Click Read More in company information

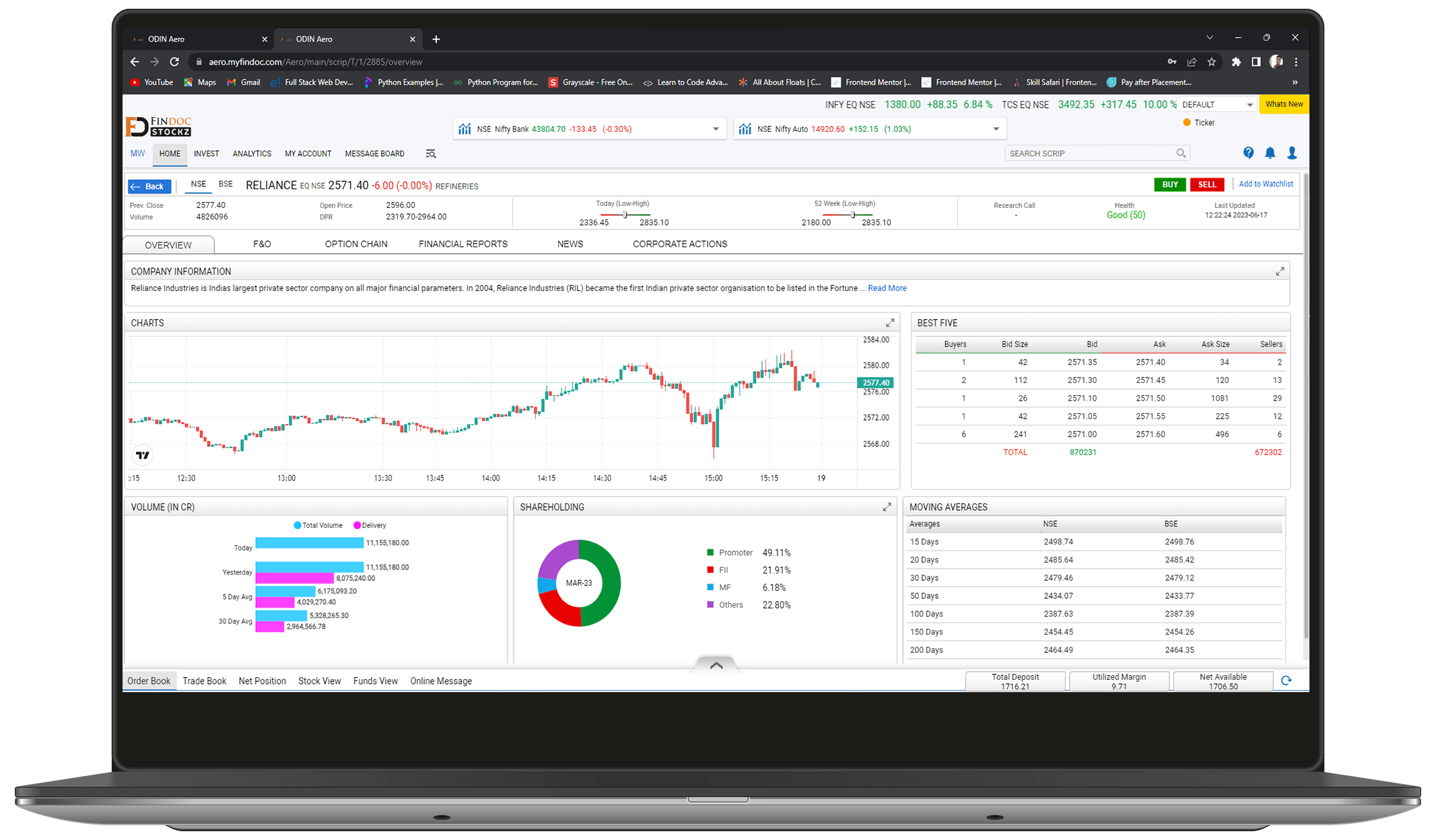click(x=887, y=288)
